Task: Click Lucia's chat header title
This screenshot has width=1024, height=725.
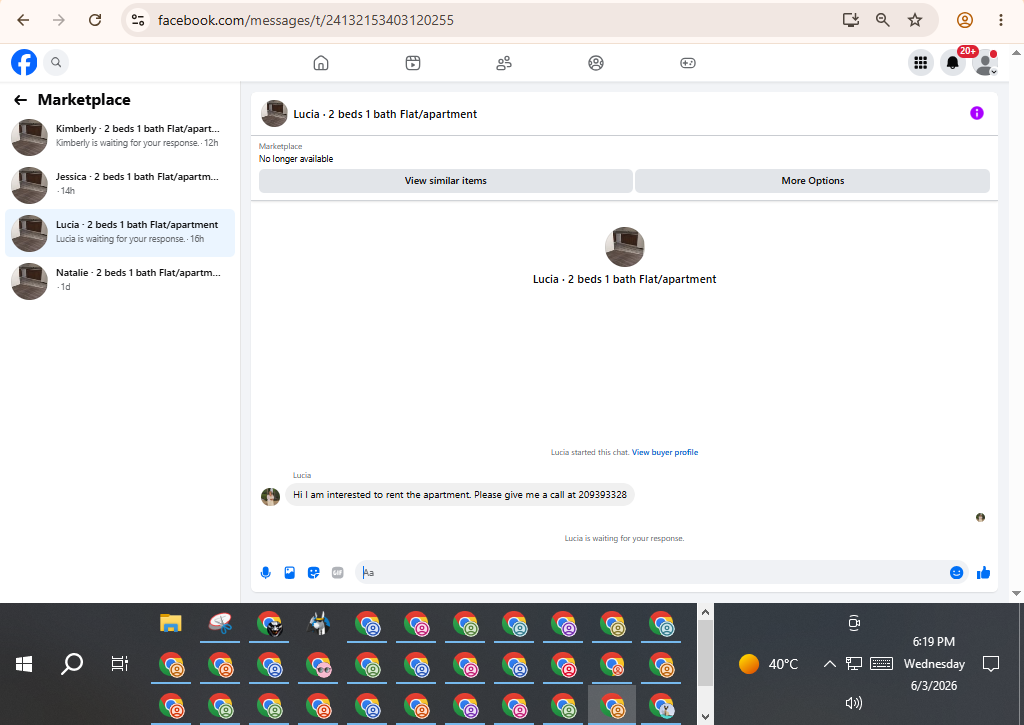Action: tap(385, 114)
